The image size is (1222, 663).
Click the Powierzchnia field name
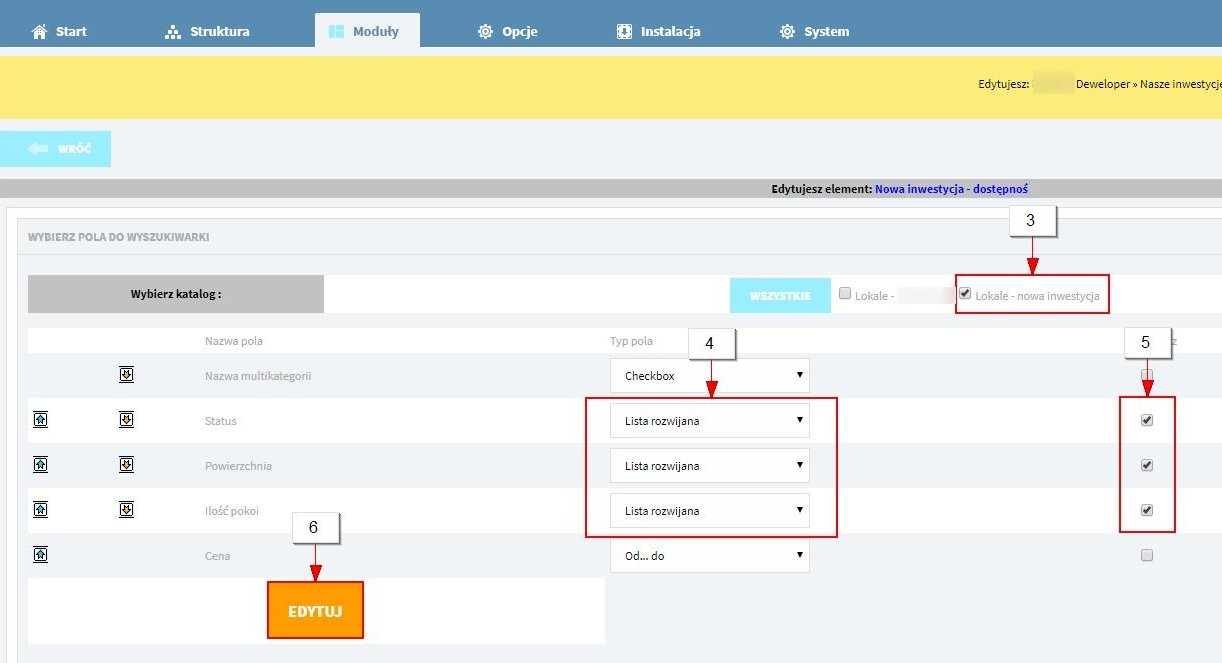tap(238, 466)
